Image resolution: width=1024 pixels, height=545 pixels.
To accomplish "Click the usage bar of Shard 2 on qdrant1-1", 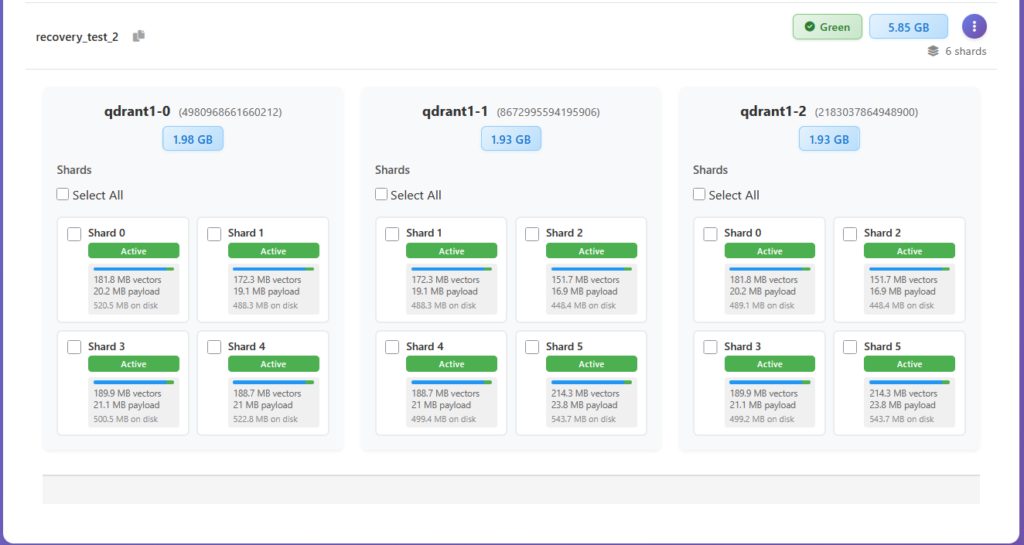I will (x=591, y=269).
